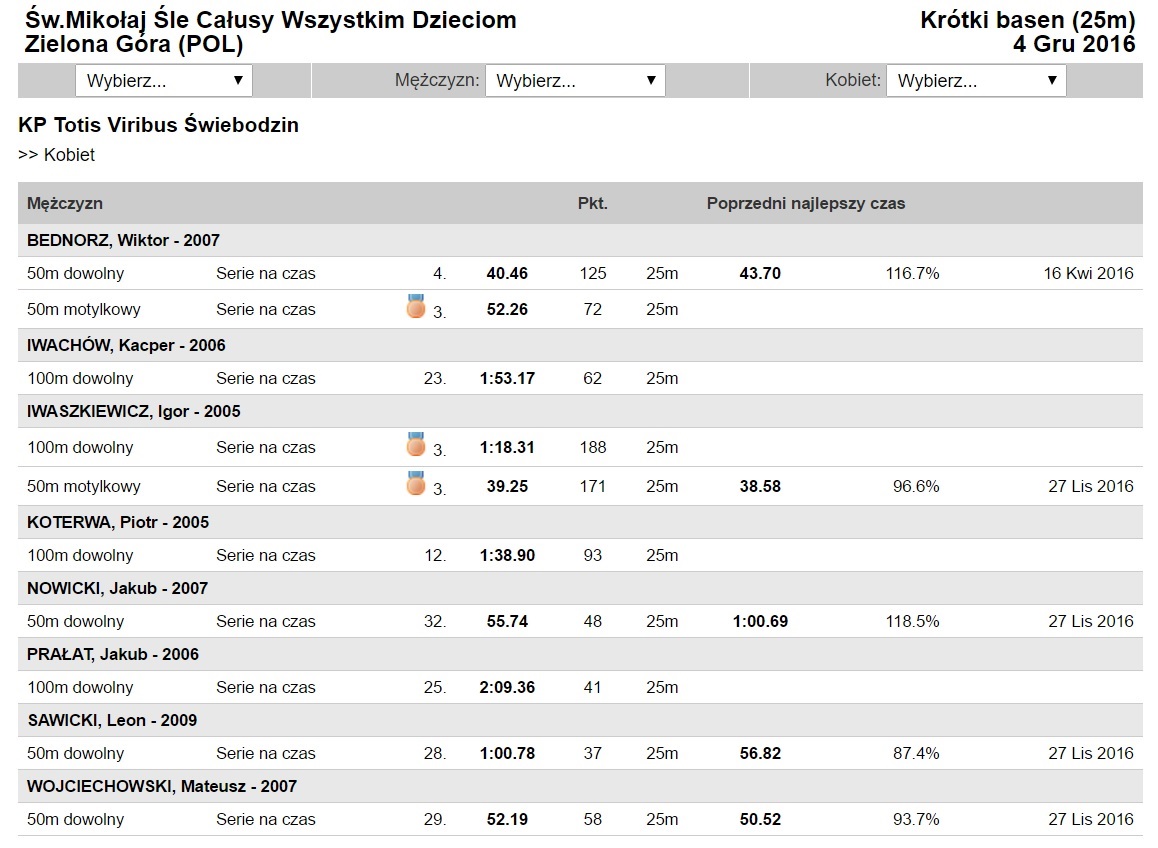
Task: Open swimmer KOTERWA, Piotr - 2005
Action: point(118,522)
